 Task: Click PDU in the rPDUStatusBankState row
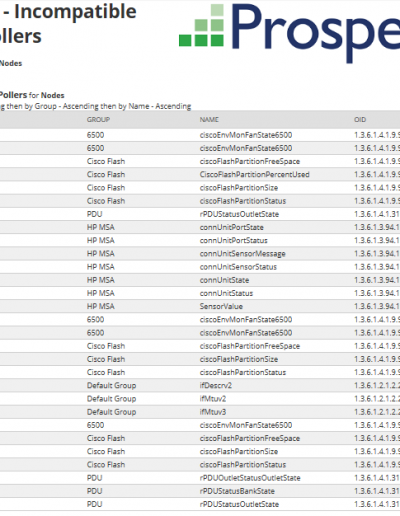pos(94,491)
